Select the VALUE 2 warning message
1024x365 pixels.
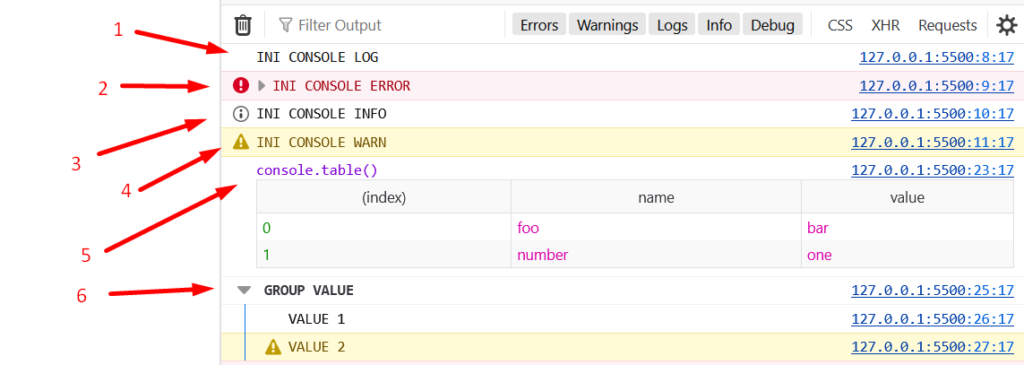[316, 347]
